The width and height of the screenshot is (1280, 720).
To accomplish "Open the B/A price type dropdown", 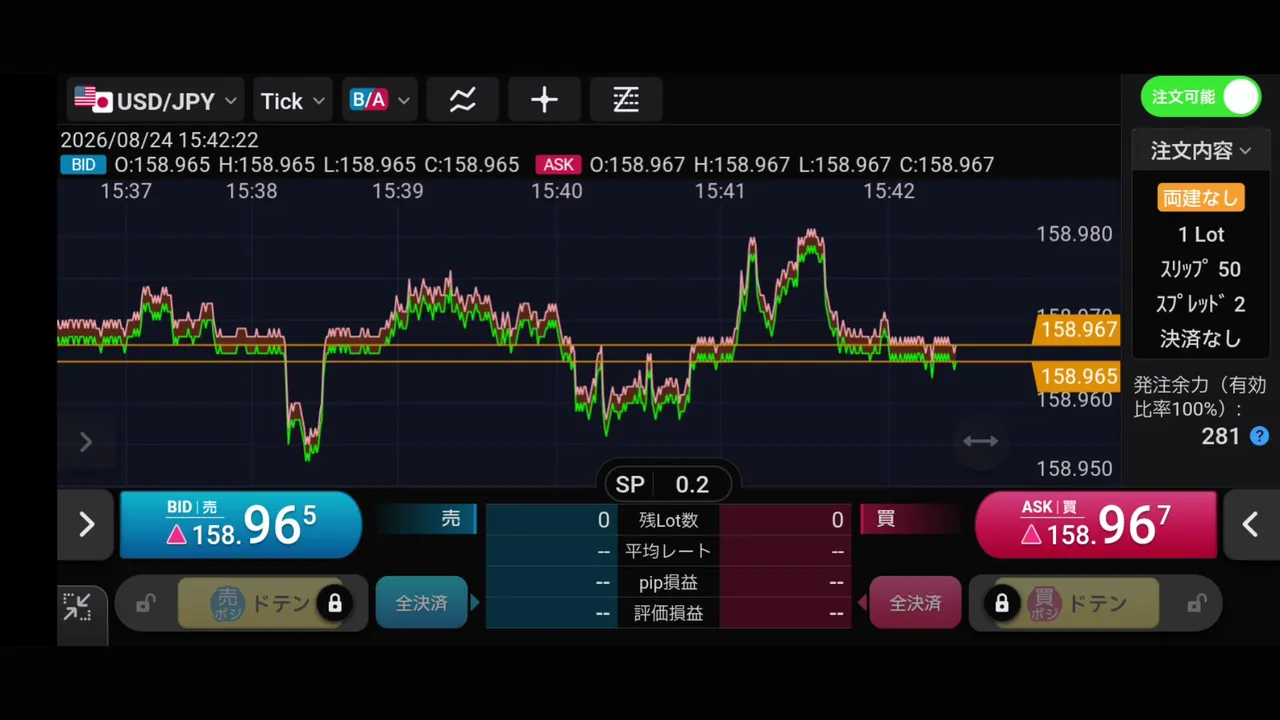I will tap(379, 100).
